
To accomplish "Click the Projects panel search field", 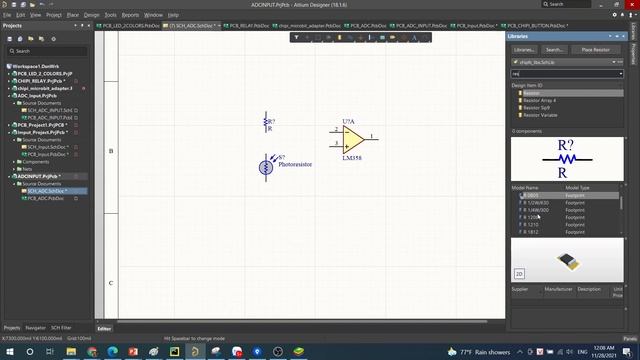I will (x=47, y=51).
